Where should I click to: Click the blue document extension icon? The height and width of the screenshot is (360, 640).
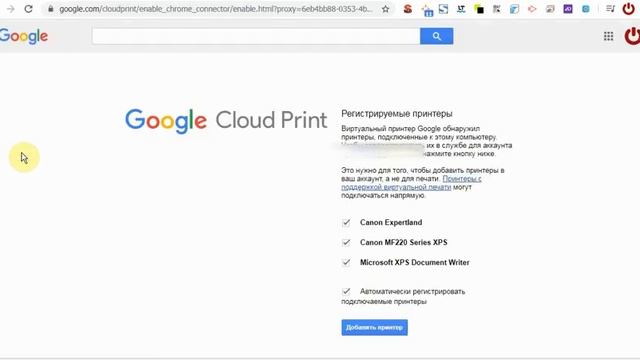[x=514, y=9]
